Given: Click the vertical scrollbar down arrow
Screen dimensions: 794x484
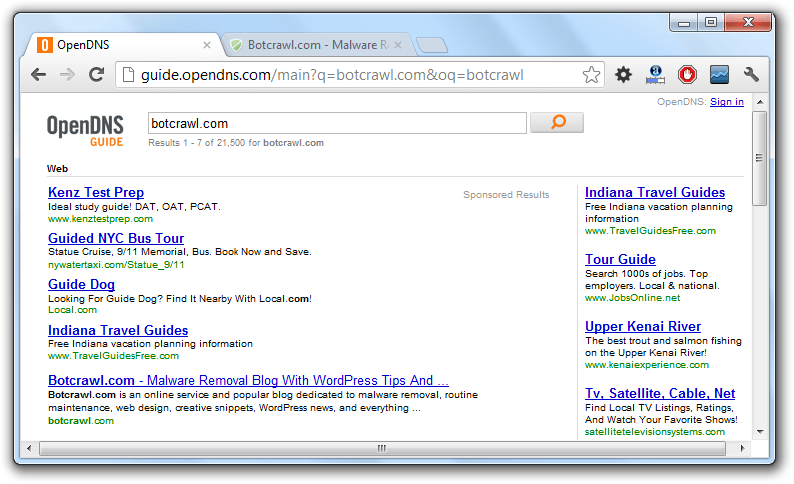Looking at the screenshot, I should click(x=760, y=432).
